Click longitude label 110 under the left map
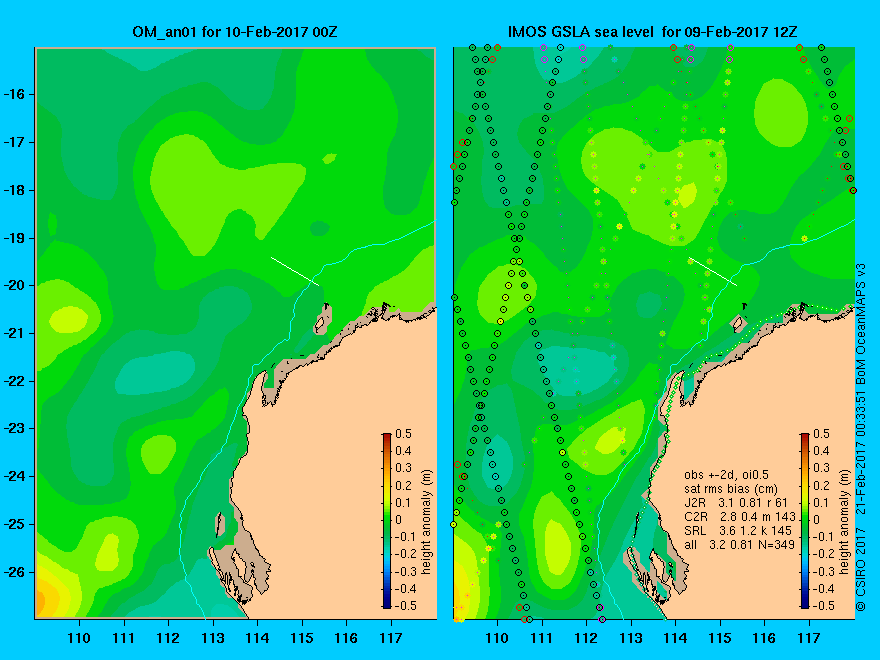 pyautogui.click(x=79, y=638)
